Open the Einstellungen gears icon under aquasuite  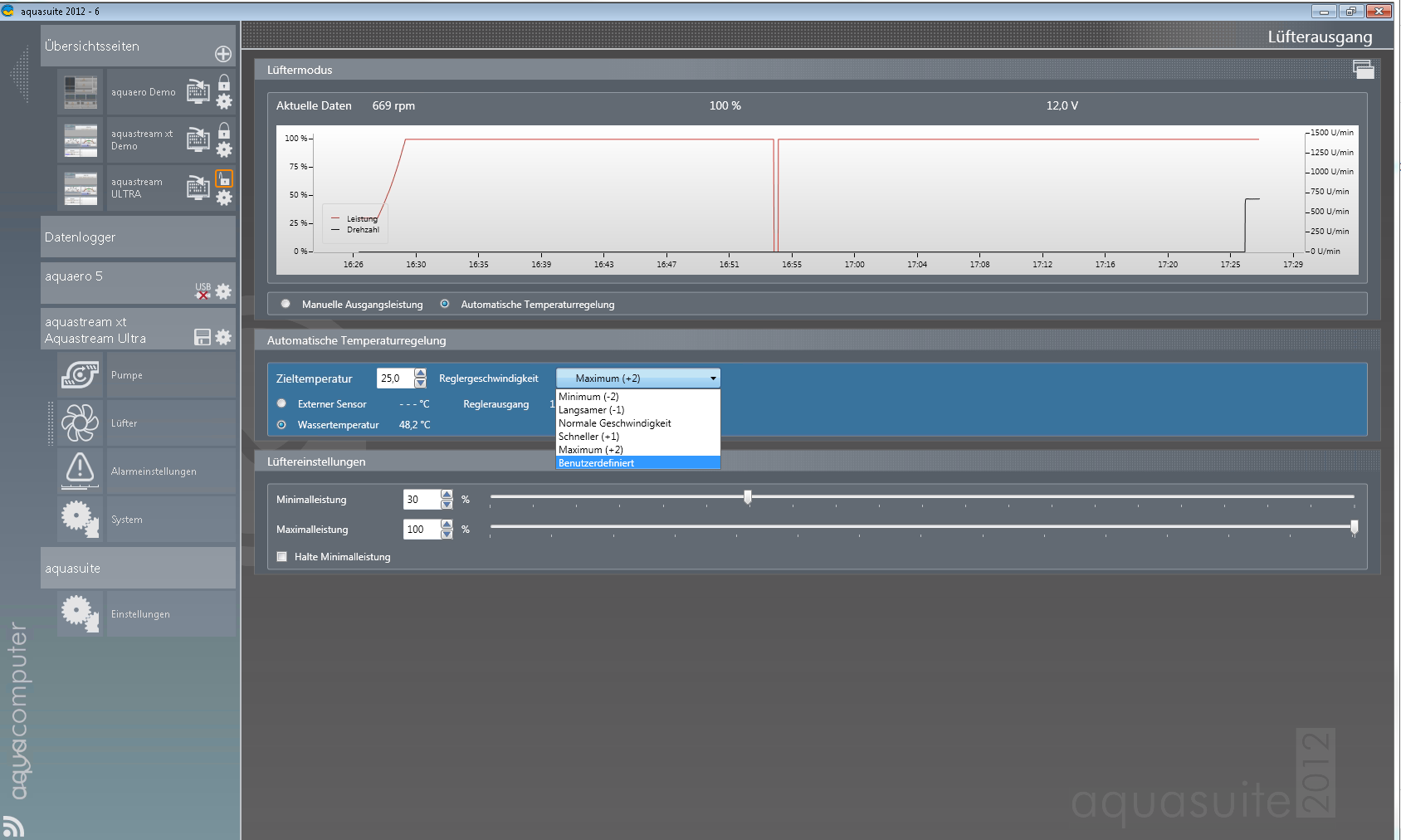[x=80, y=613]
